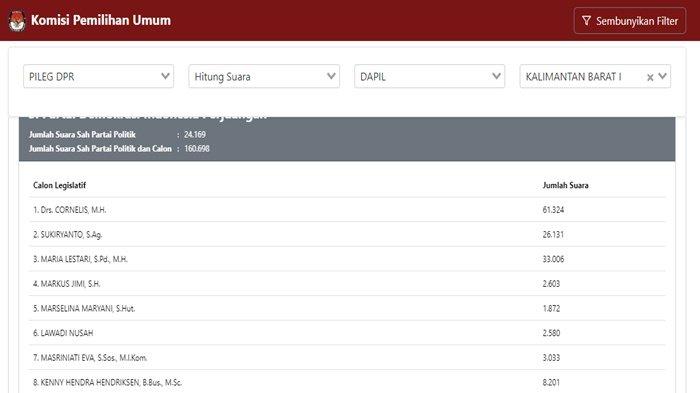Click vote count 61.324
Image resolution: width=700 pixels, height=393 pixels.
pos(553,210)
